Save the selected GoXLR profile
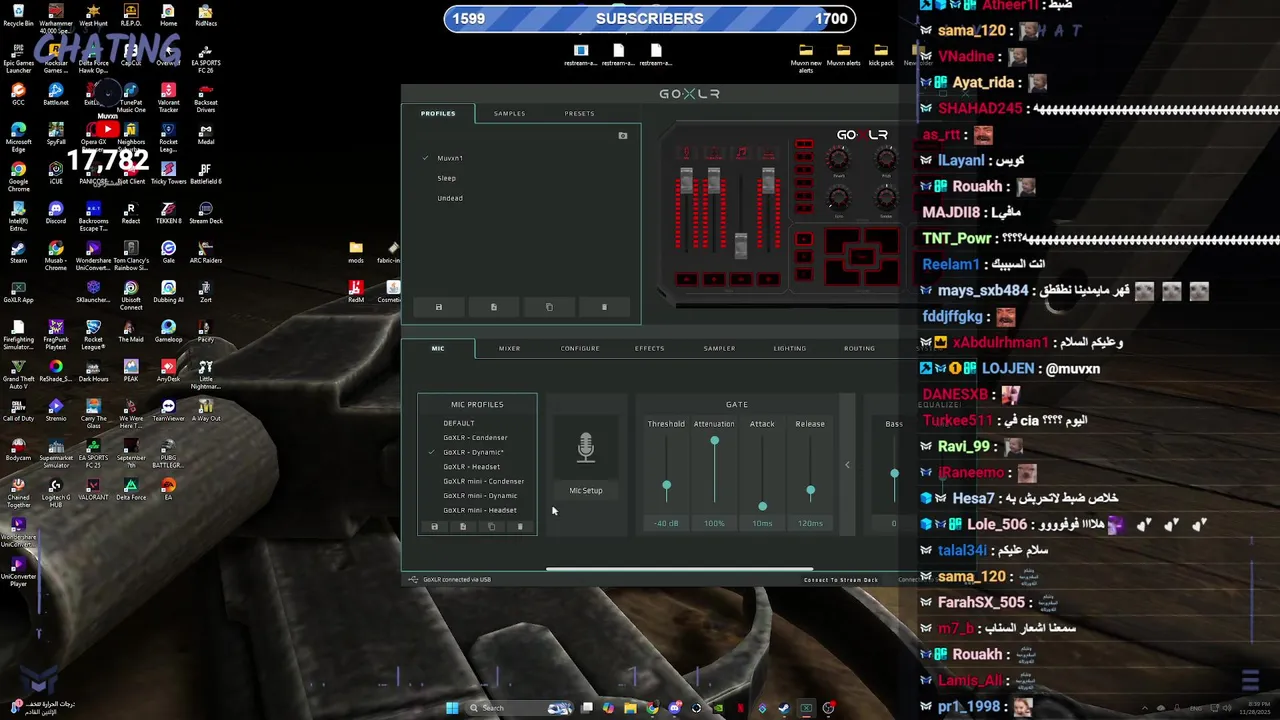The image size is (1280, 720). 438,307
